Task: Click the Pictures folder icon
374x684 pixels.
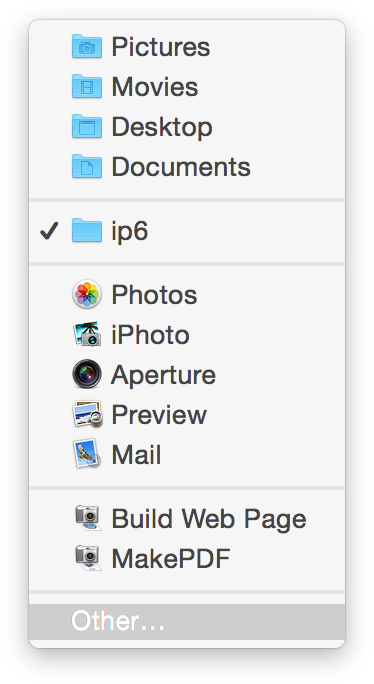Action: pos(87,46)
